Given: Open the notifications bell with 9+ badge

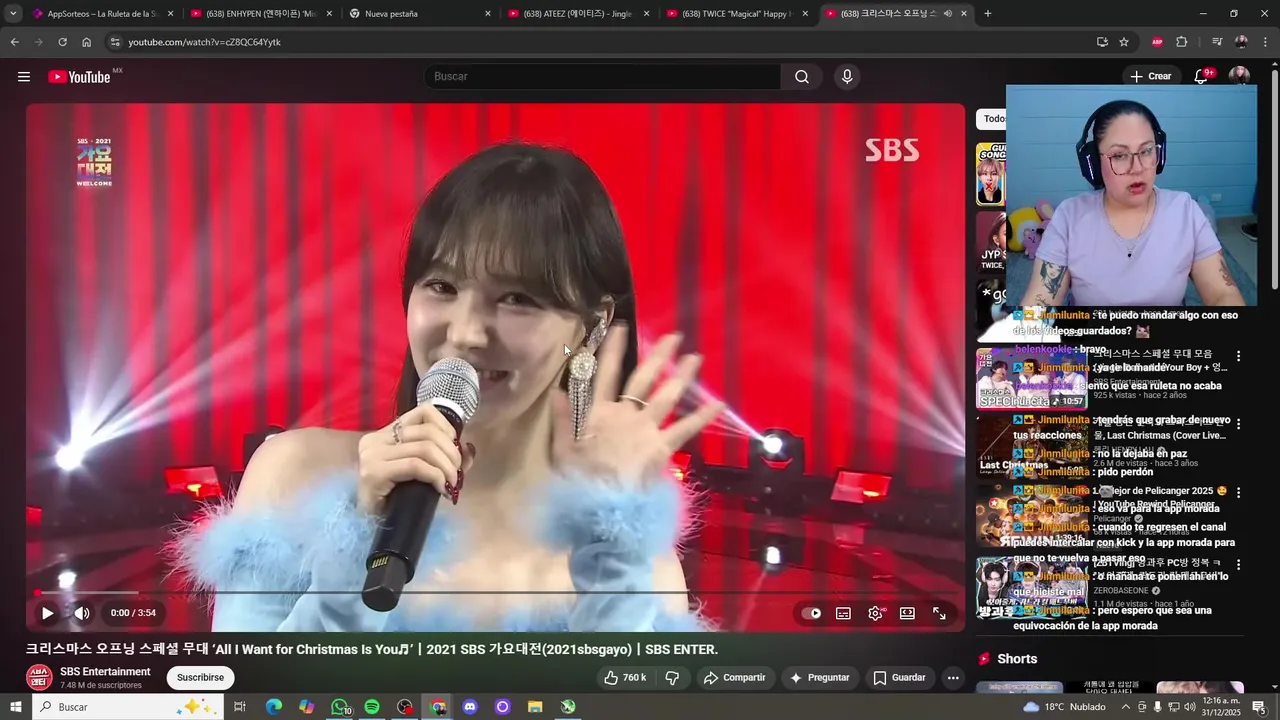Looking at the screenshot, I should pos(1202,76).
